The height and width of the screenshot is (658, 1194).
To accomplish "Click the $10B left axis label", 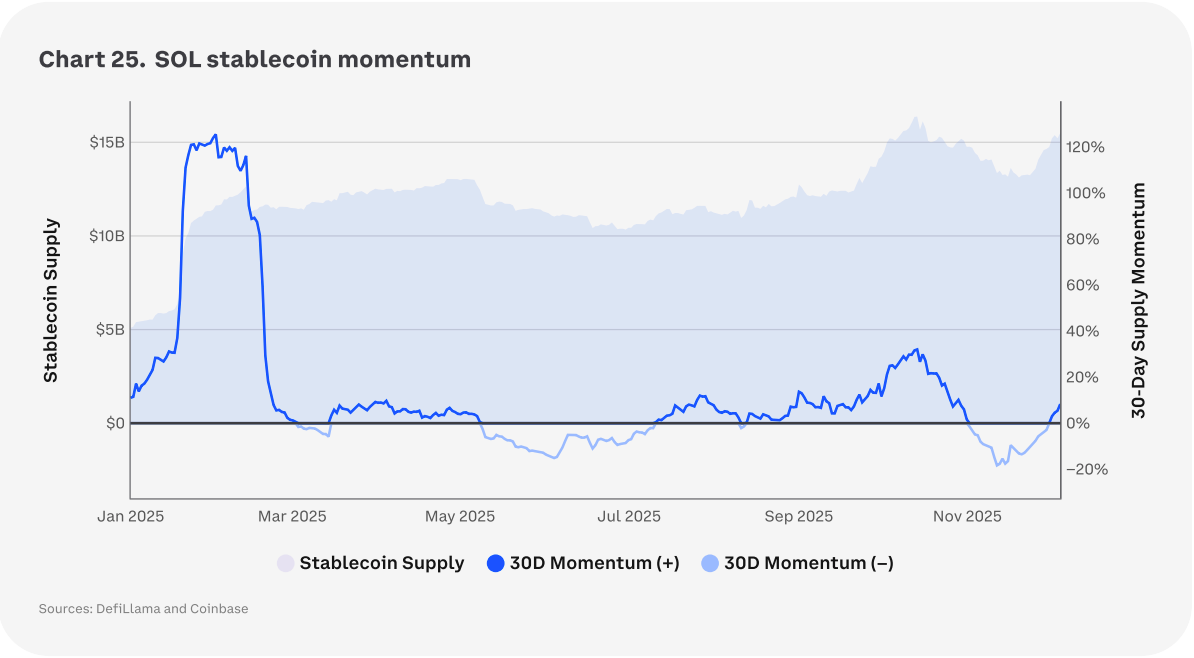I will tap(106, 236).
